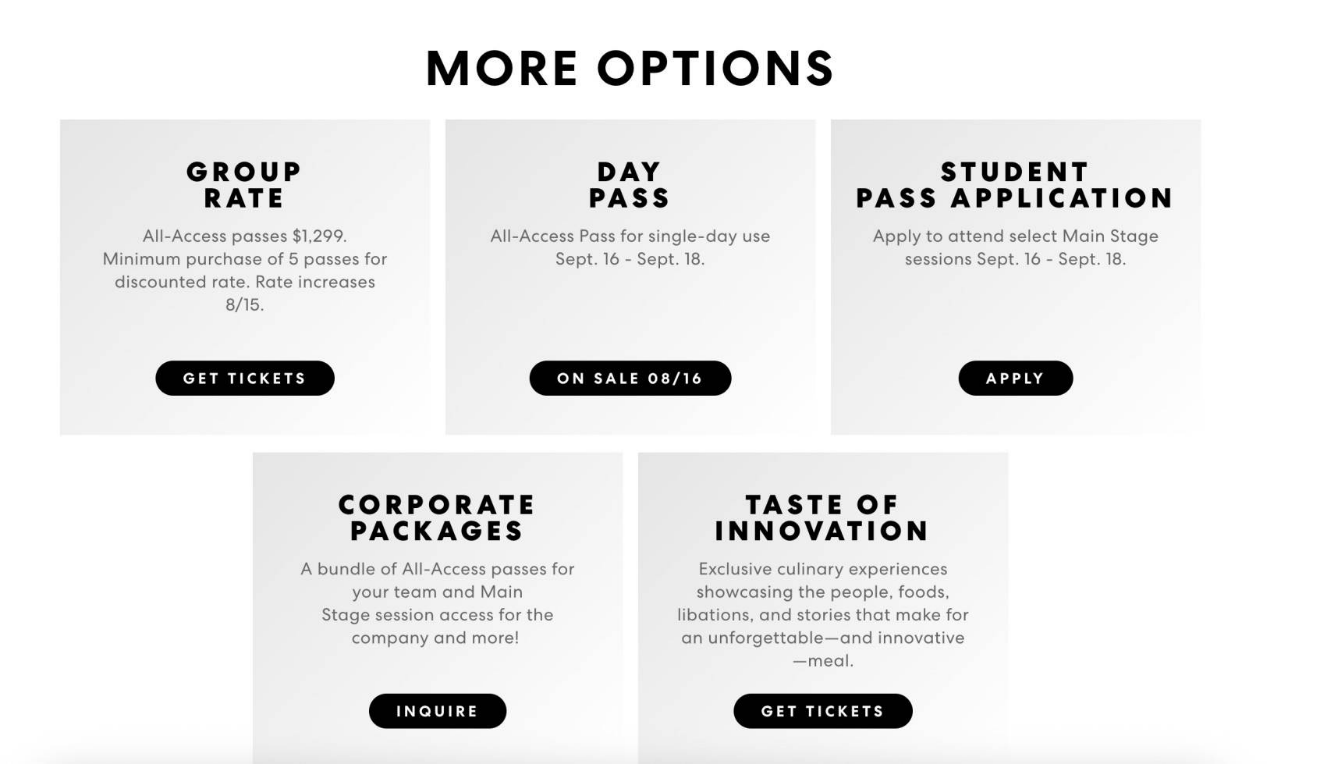Select the Group Rate heading

pos(244,185)
